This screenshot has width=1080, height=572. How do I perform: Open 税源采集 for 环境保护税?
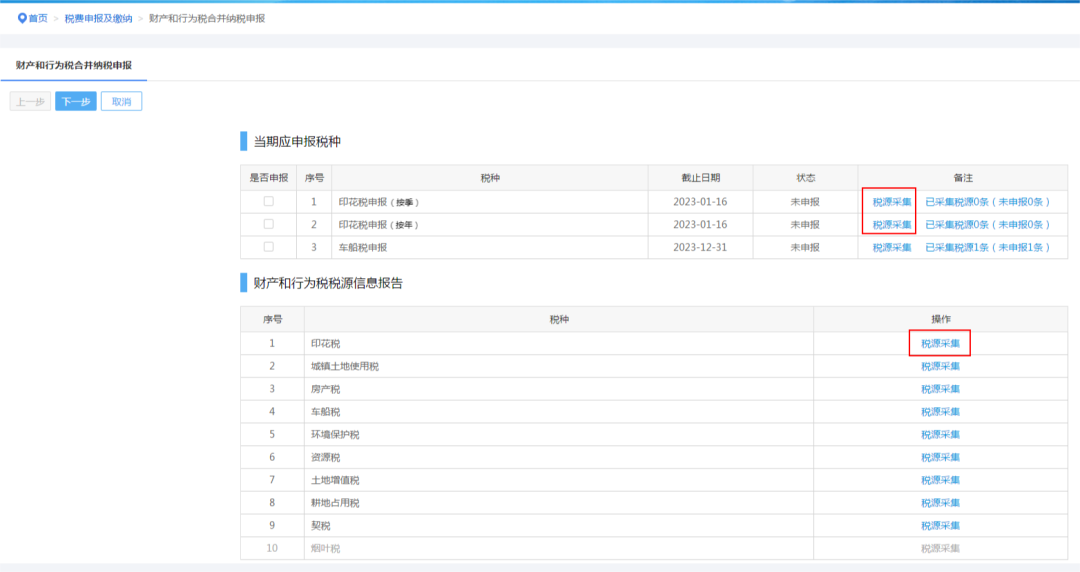pos(940,435)
